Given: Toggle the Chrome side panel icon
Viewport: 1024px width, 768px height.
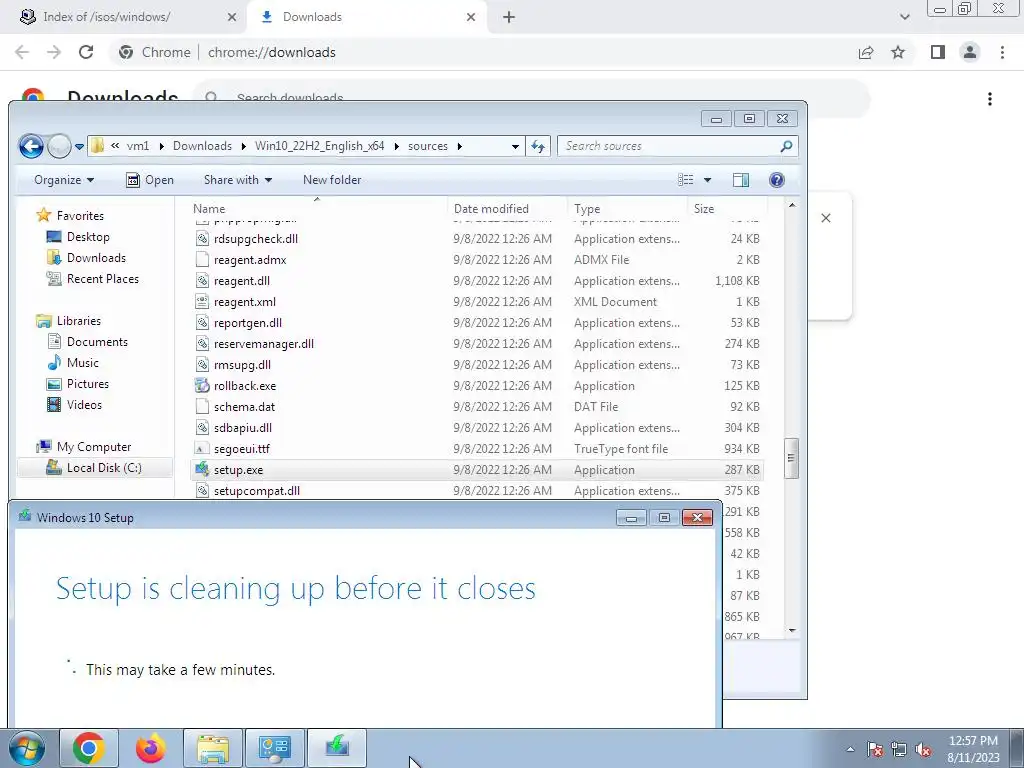Looking at the screenshot, I should (938, 52).
